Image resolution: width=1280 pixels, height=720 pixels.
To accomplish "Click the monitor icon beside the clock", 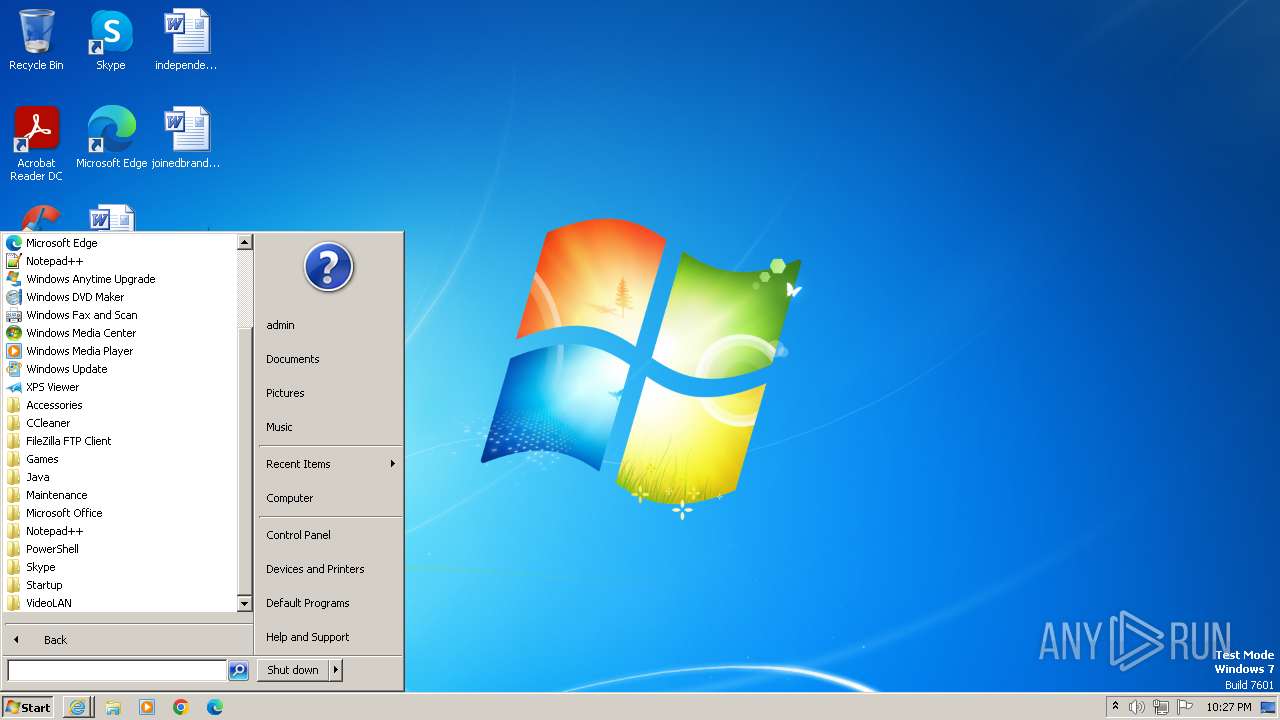I will pos(1268,707).
